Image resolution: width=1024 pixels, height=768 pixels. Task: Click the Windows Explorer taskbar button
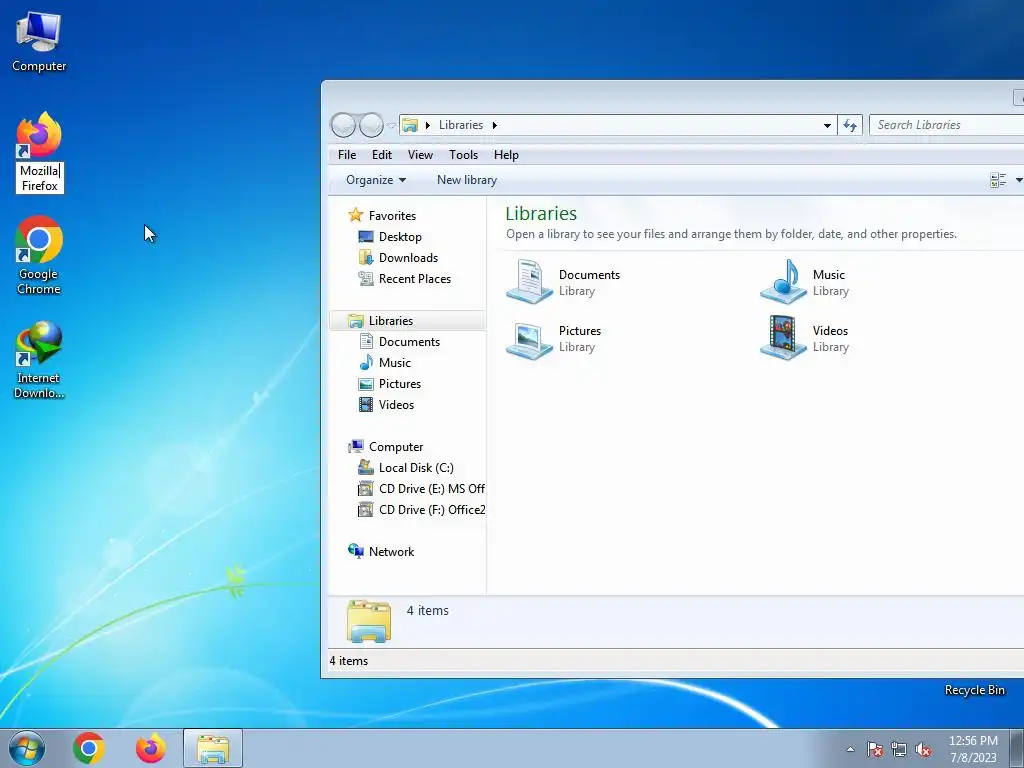pos(213,748)
